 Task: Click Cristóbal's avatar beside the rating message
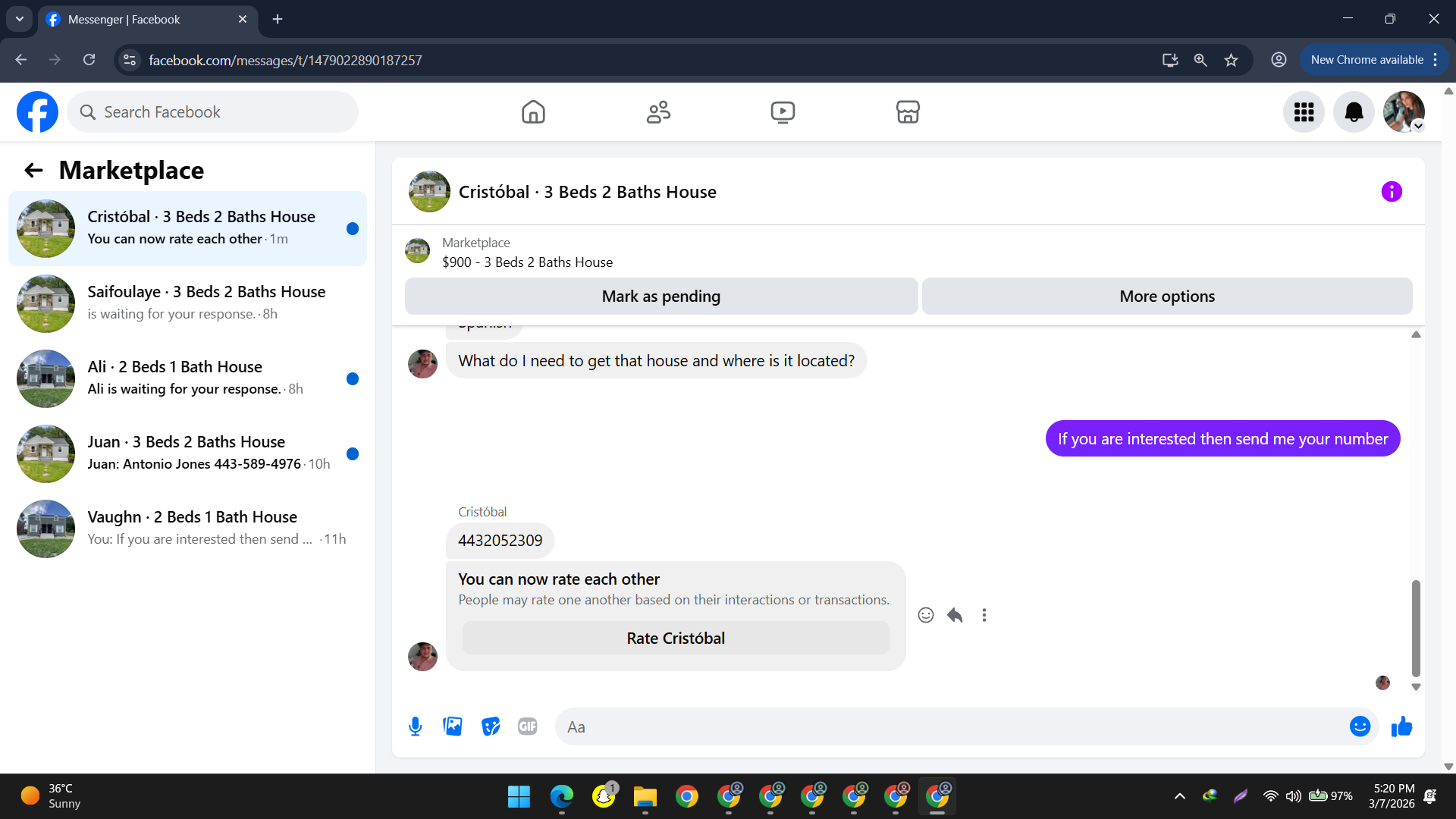[x=422, y=657]
